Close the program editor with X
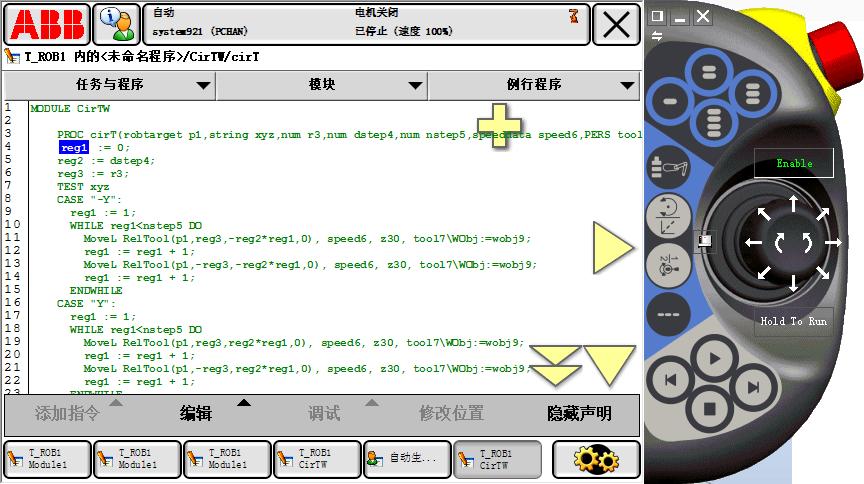864x484 pixels. 616,25
